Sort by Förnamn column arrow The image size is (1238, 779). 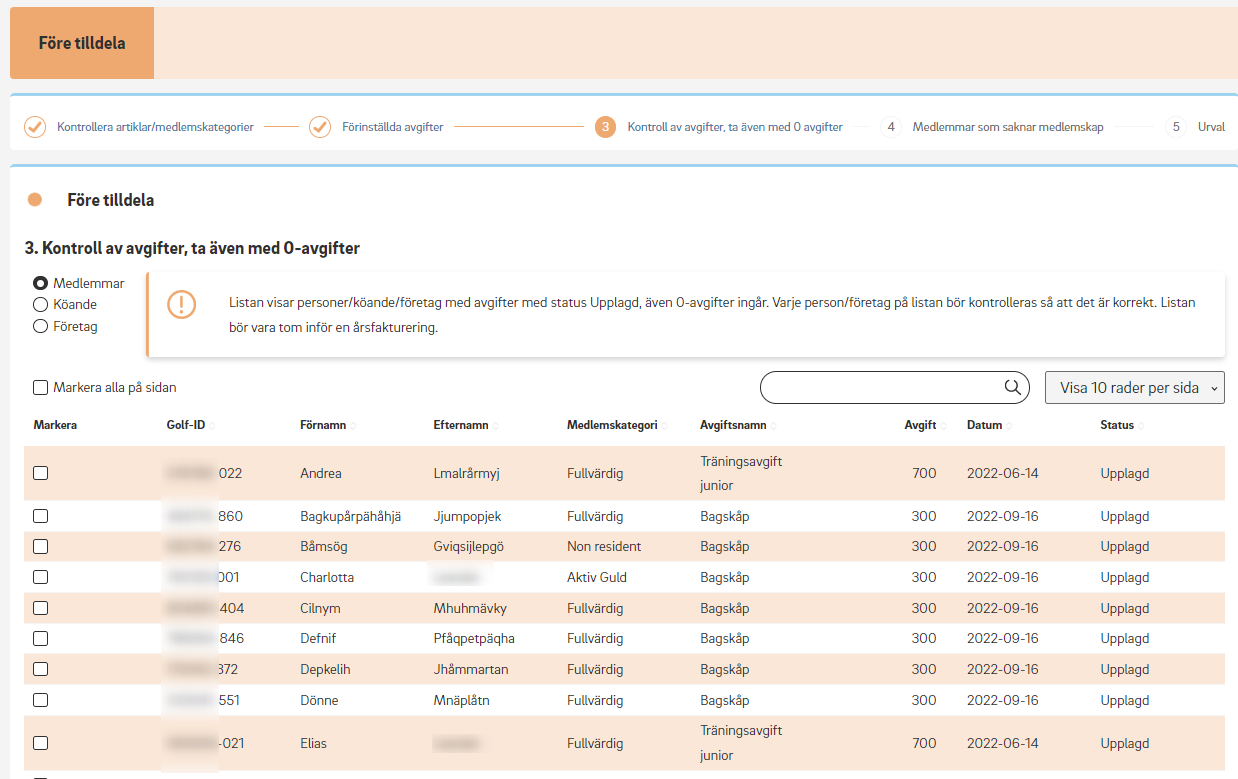[x=353, y=426]
